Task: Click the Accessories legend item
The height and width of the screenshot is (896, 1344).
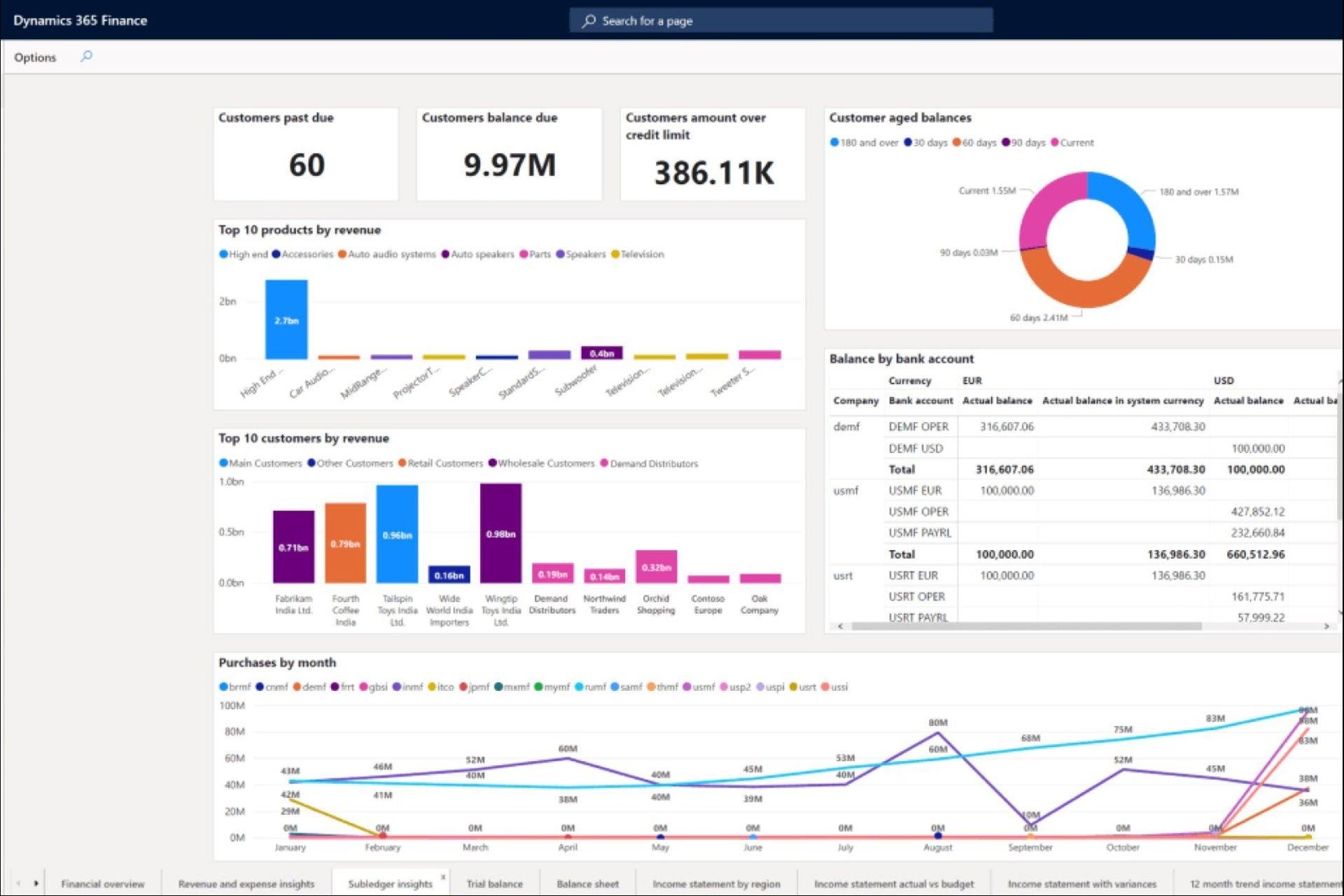Action: [302, 254]
